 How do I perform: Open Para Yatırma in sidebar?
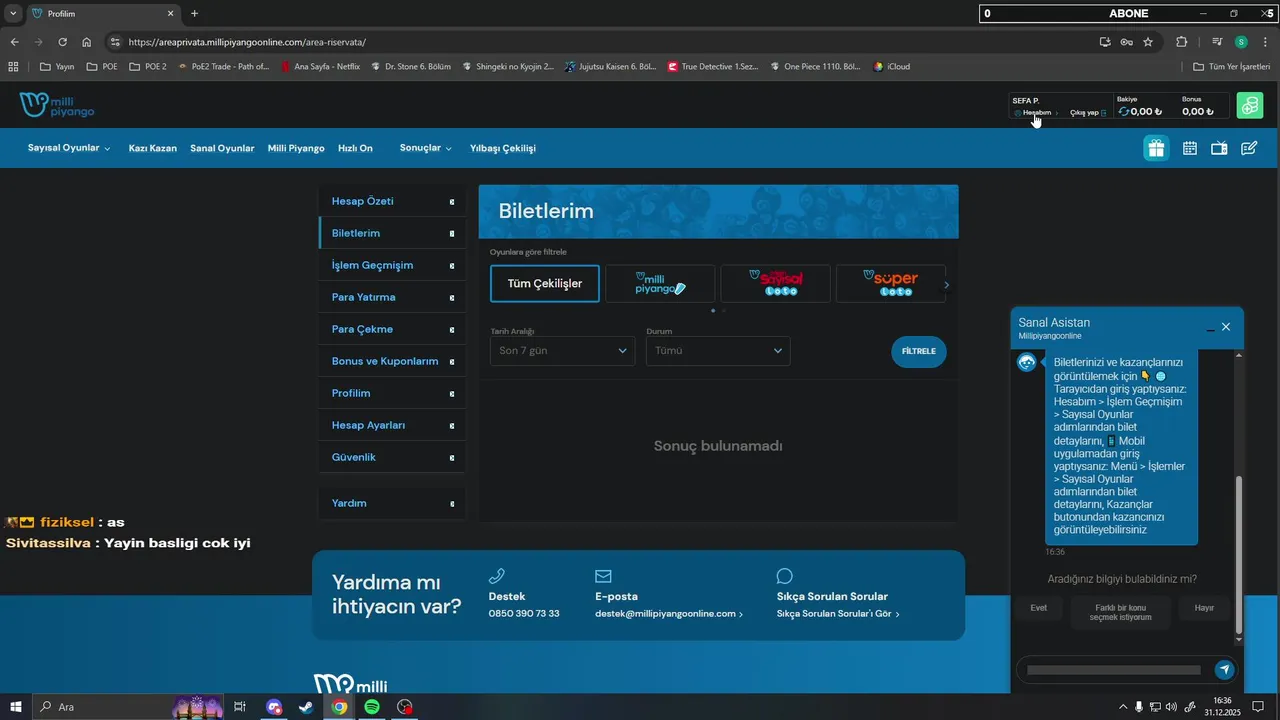coord(392,297)
